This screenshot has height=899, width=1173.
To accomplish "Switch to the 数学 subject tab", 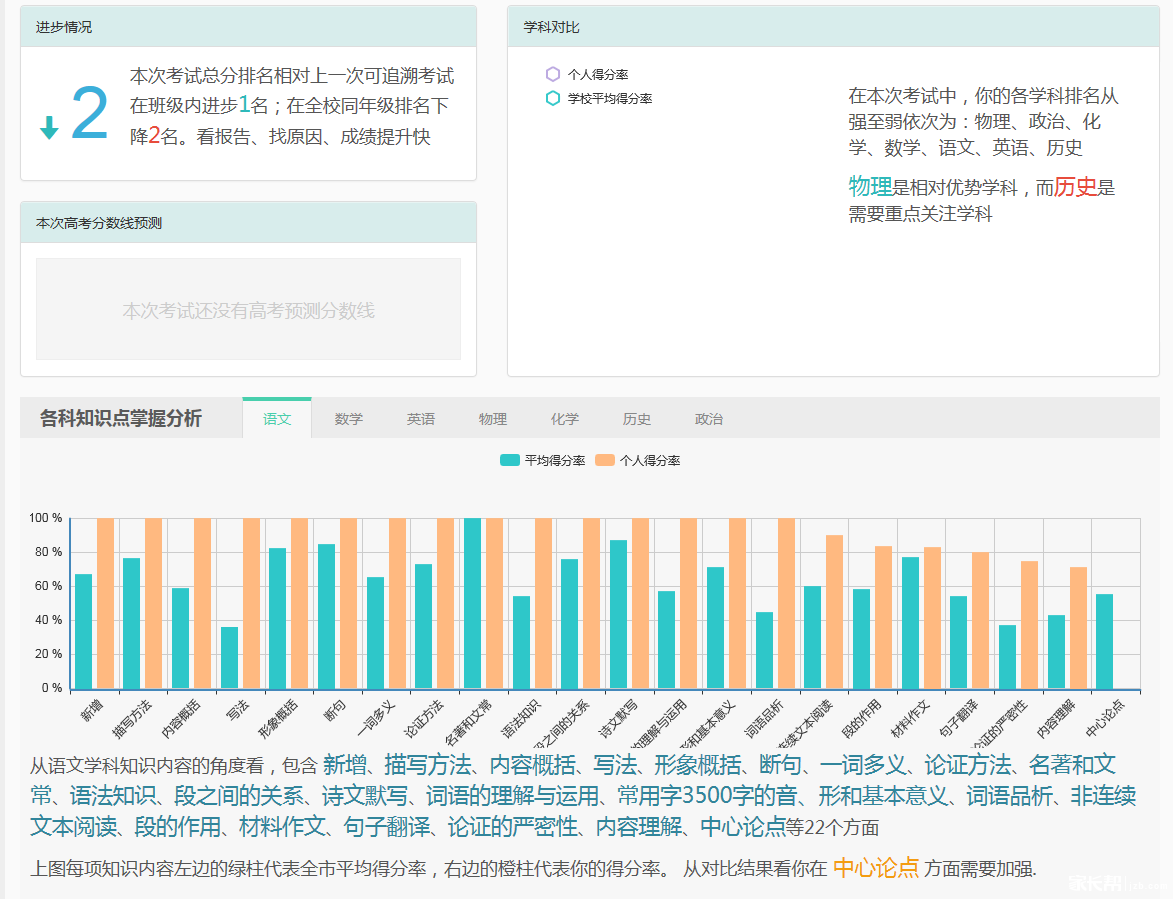I will click(349, 419).
